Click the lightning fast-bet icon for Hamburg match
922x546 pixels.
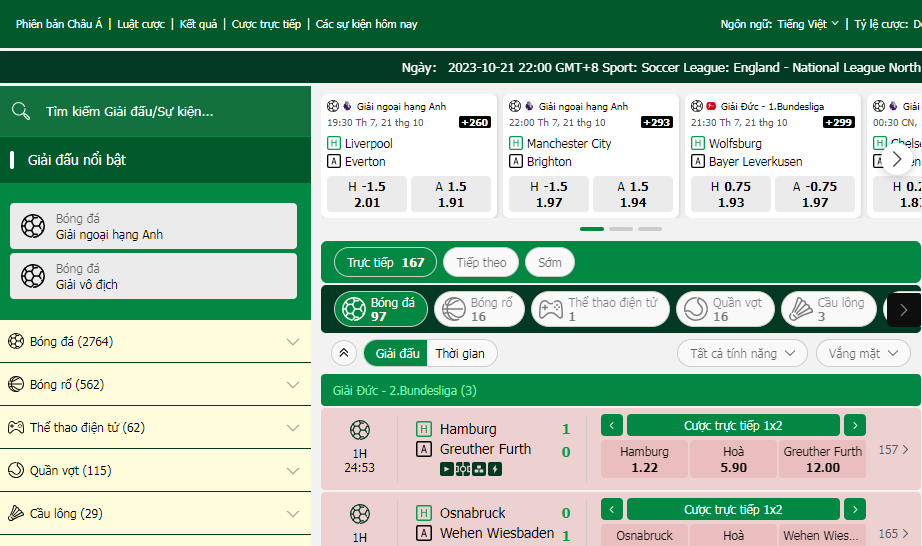click(495, 469)
